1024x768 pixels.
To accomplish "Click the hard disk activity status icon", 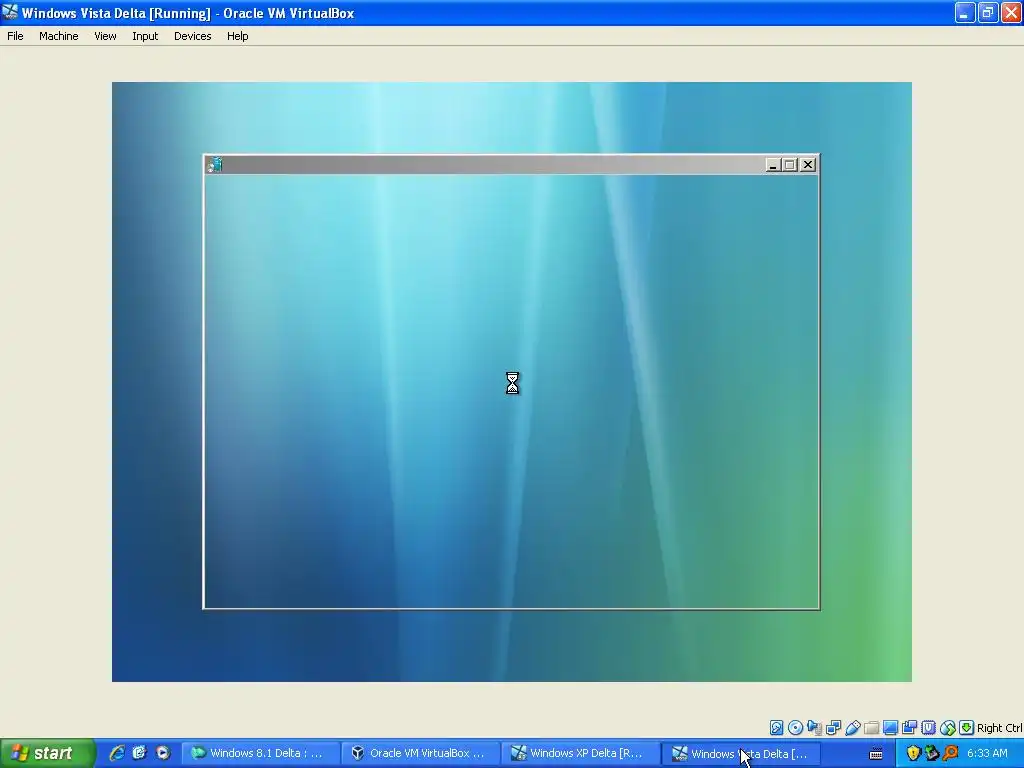I will [x=776, y=728].
